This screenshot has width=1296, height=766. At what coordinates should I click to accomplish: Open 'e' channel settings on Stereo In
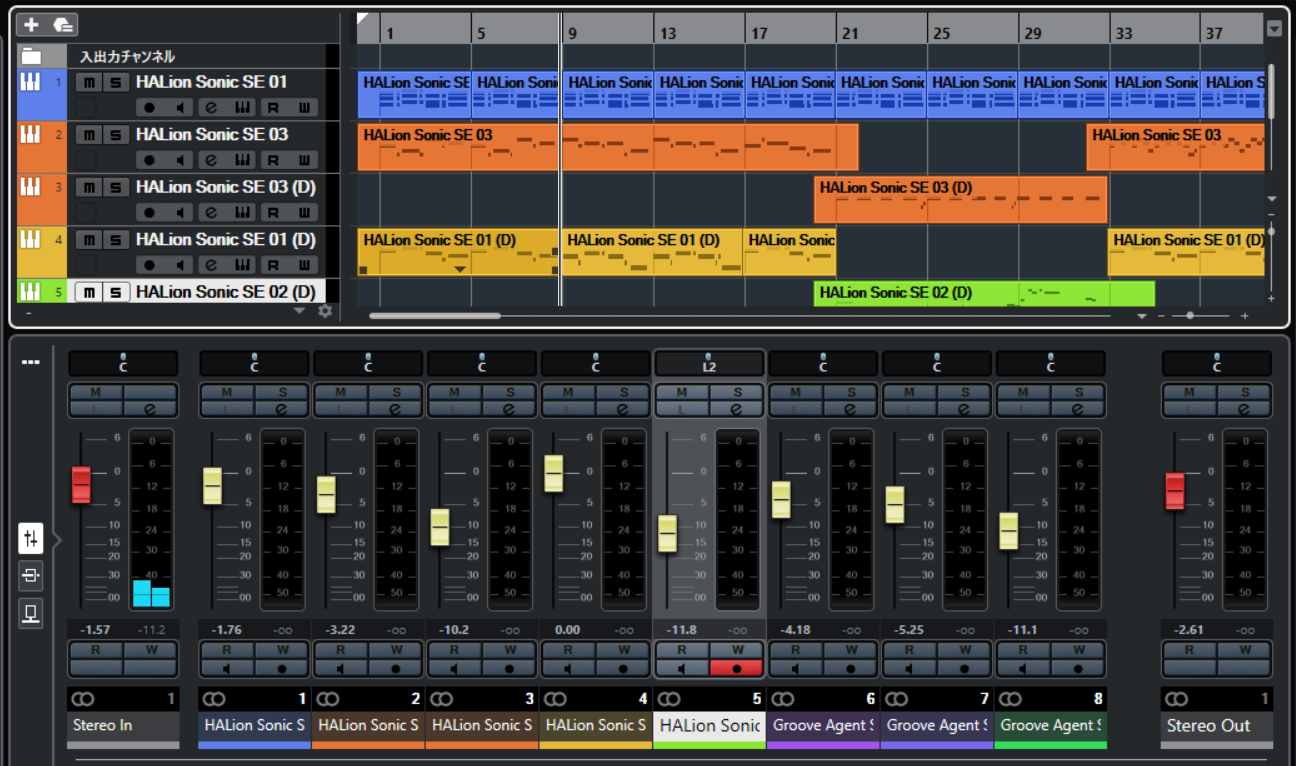click(150, 409)
